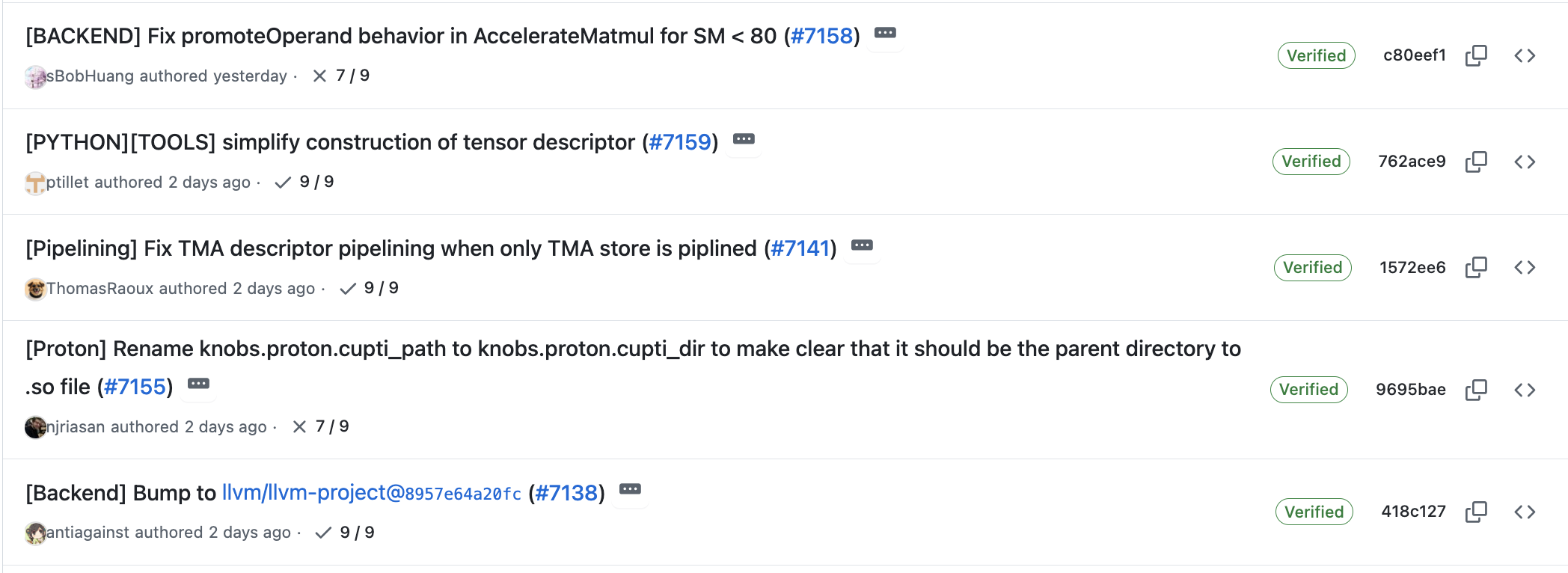Expand description of TMA pipelining commit
This screenshot has height=573, width=1568.
(x=862, y=245)
